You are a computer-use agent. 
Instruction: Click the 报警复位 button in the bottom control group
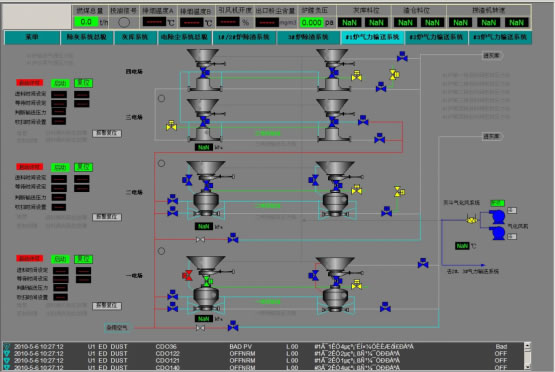(107, 305)
